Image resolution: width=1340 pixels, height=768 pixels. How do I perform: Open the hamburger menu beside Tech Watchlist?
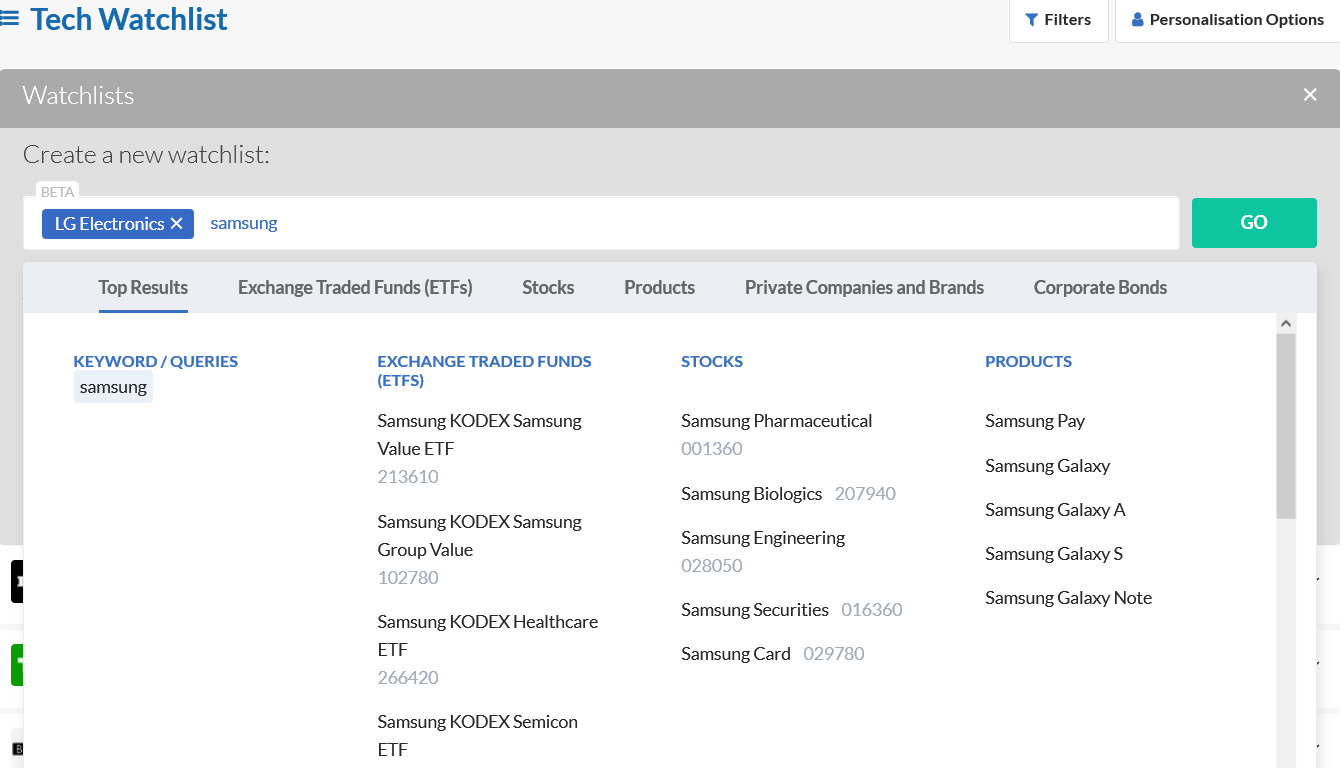(x=9, y=19)
